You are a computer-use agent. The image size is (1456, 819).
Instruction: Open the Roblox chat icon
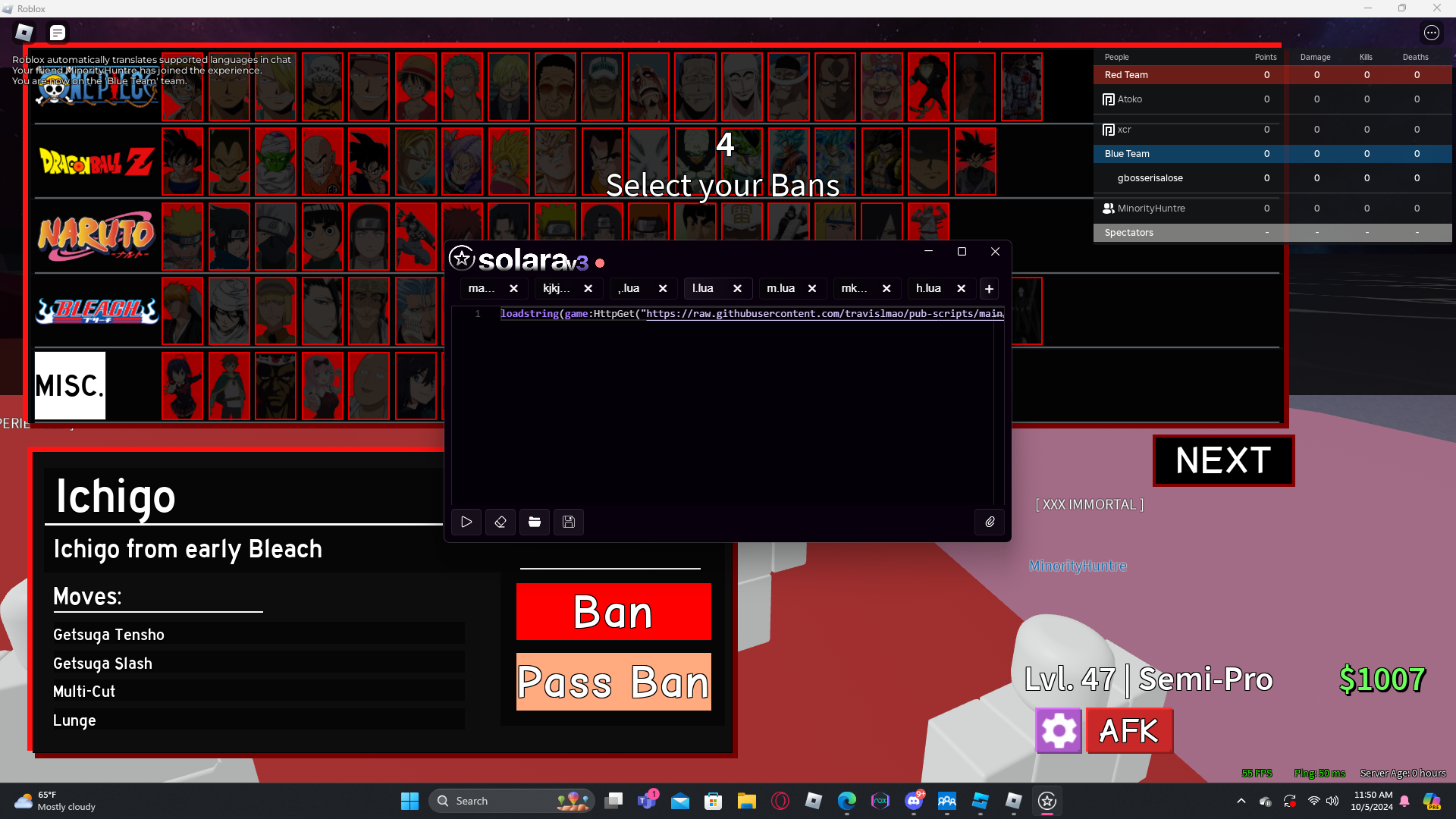(x=58, y=33)
